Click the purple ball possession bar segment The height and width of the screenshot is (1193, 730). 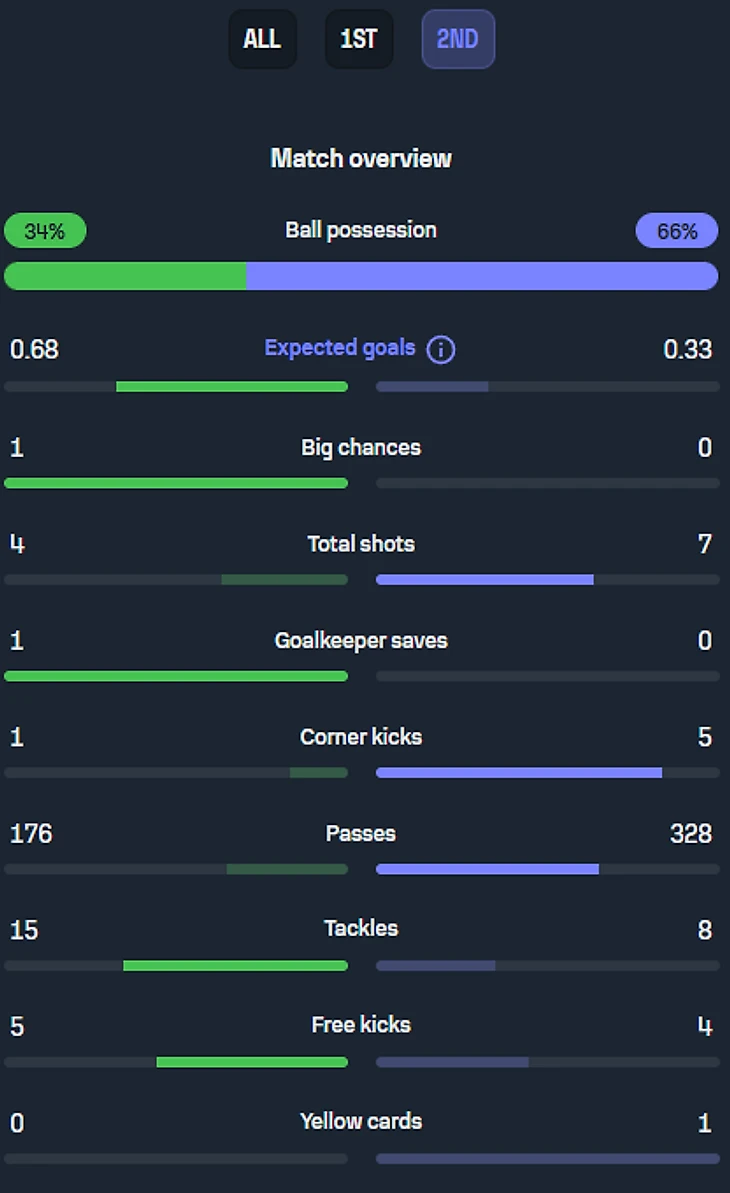[x=482, y=276]
